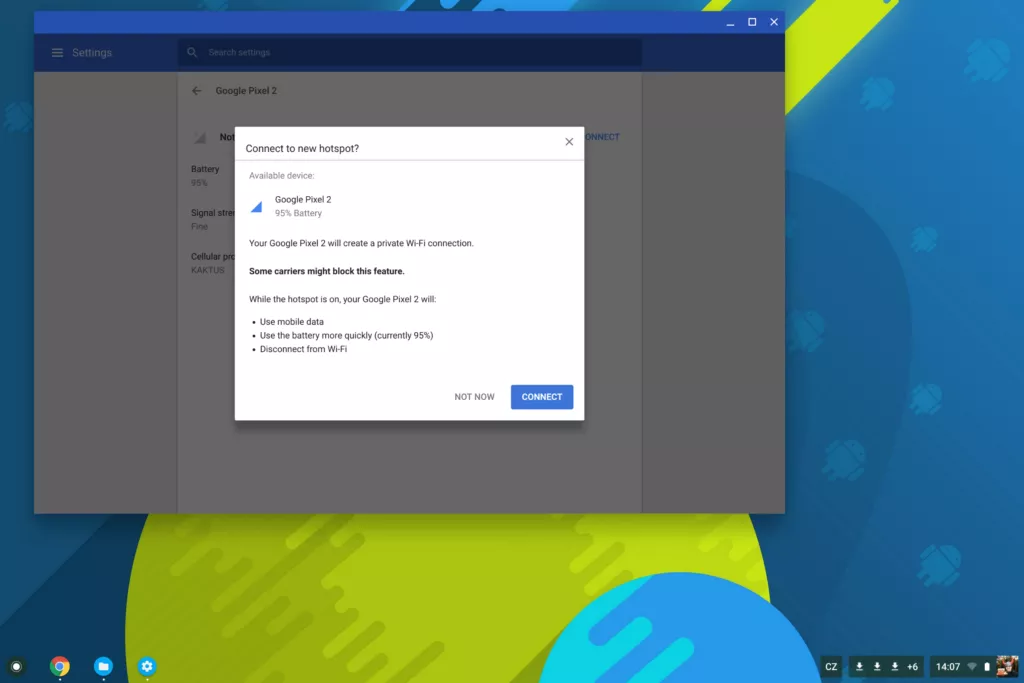The image size is (1024, 683).
Task: Open the launcher circle on the shelf
Action: 16,666
